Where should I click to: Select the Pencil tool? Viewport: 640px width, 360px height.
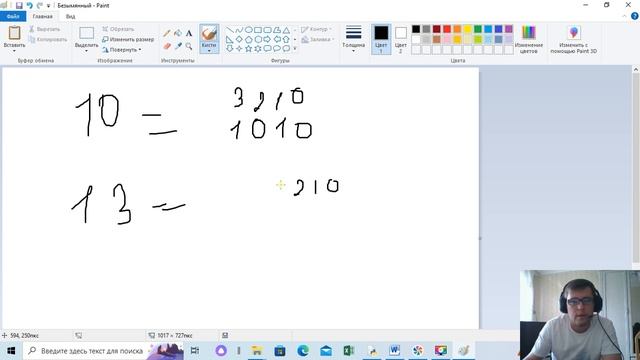tap(167, 33)
